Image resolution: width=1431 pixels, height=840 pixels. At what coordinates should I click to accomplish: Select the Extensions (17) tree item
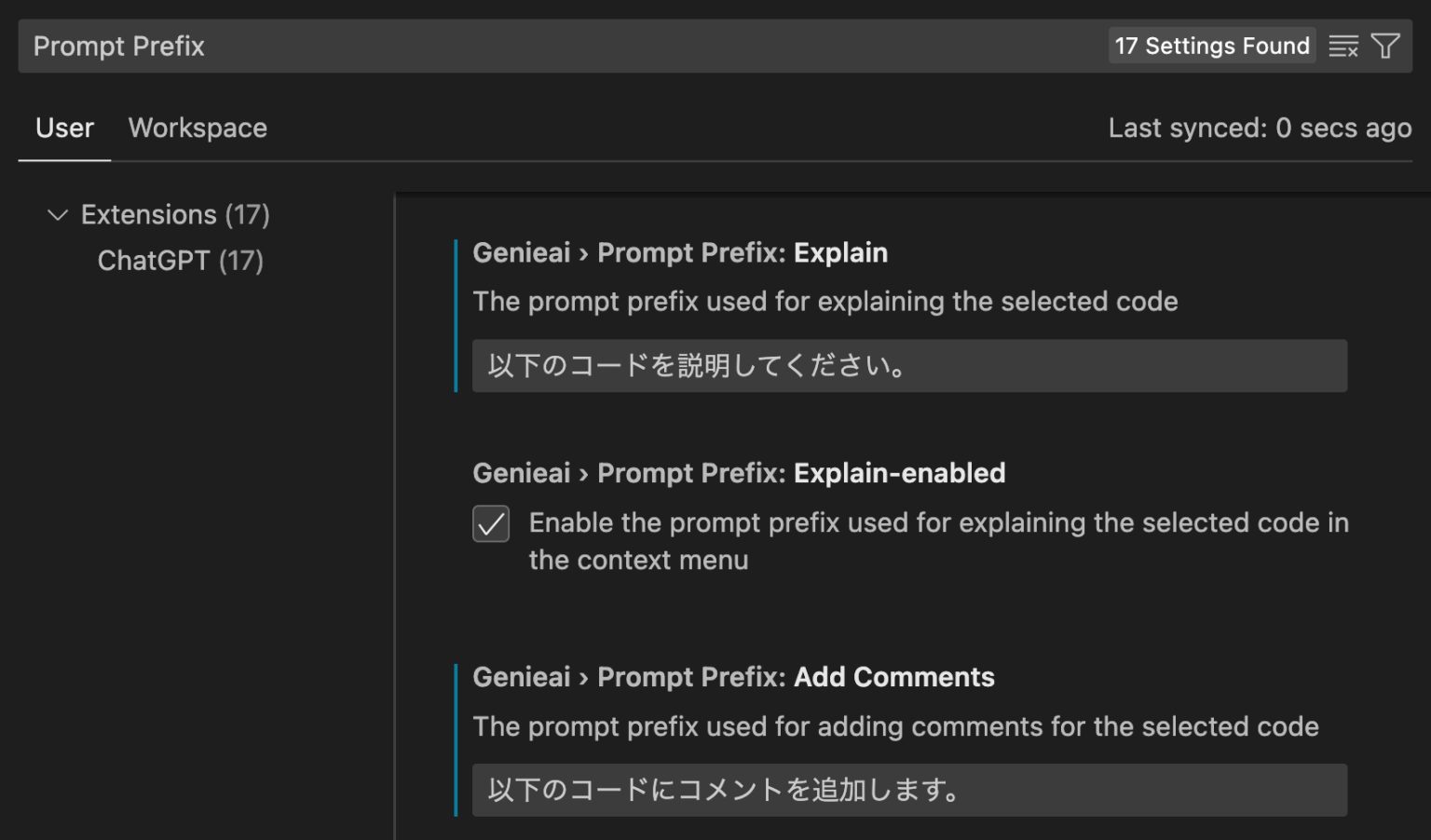tap(174, 214)
